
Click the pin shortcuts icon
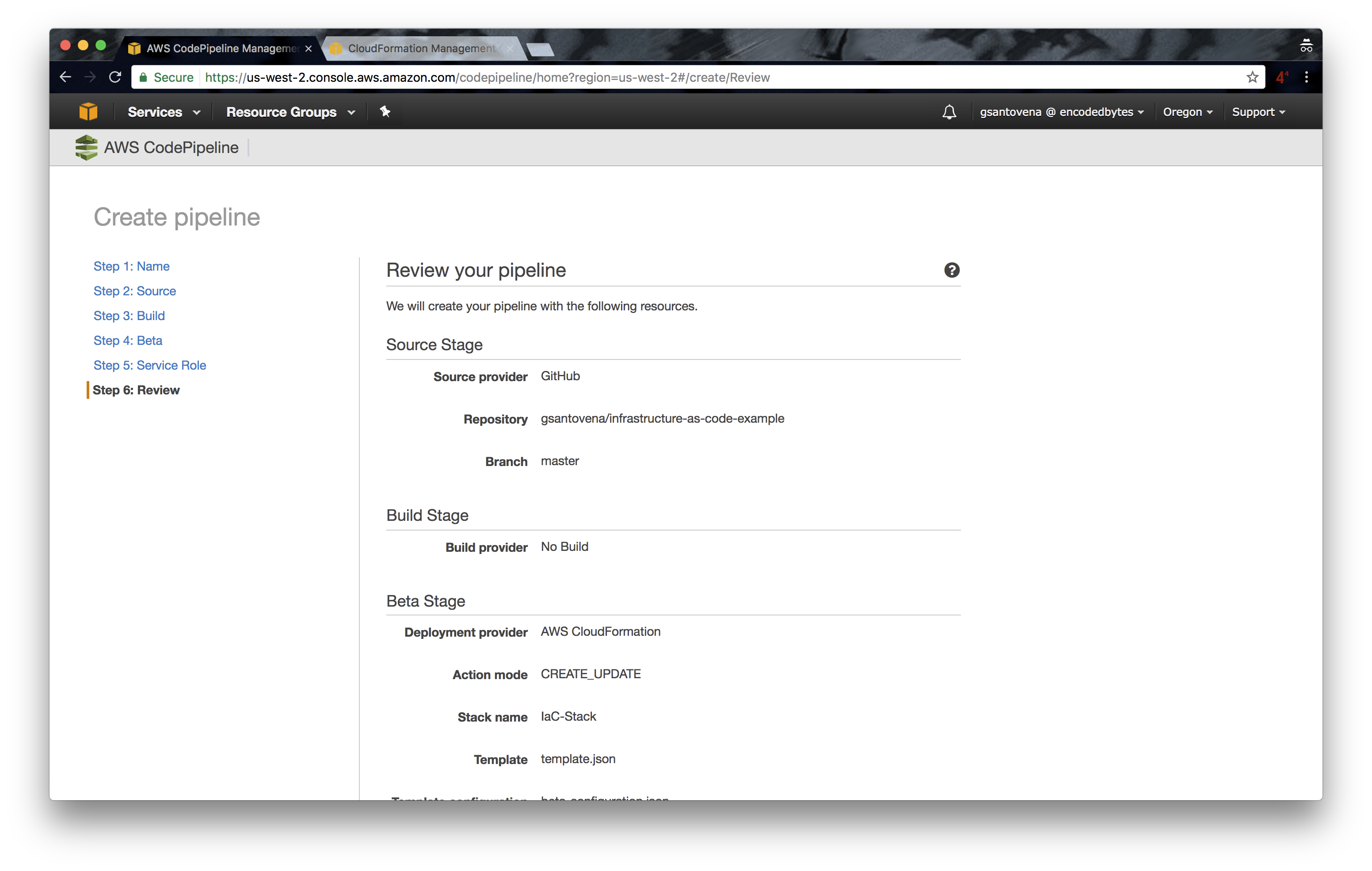[x=385, y=112]
